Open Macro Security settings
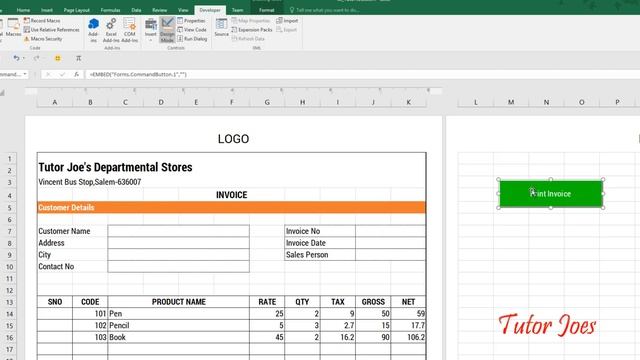 tap(43, 39)
